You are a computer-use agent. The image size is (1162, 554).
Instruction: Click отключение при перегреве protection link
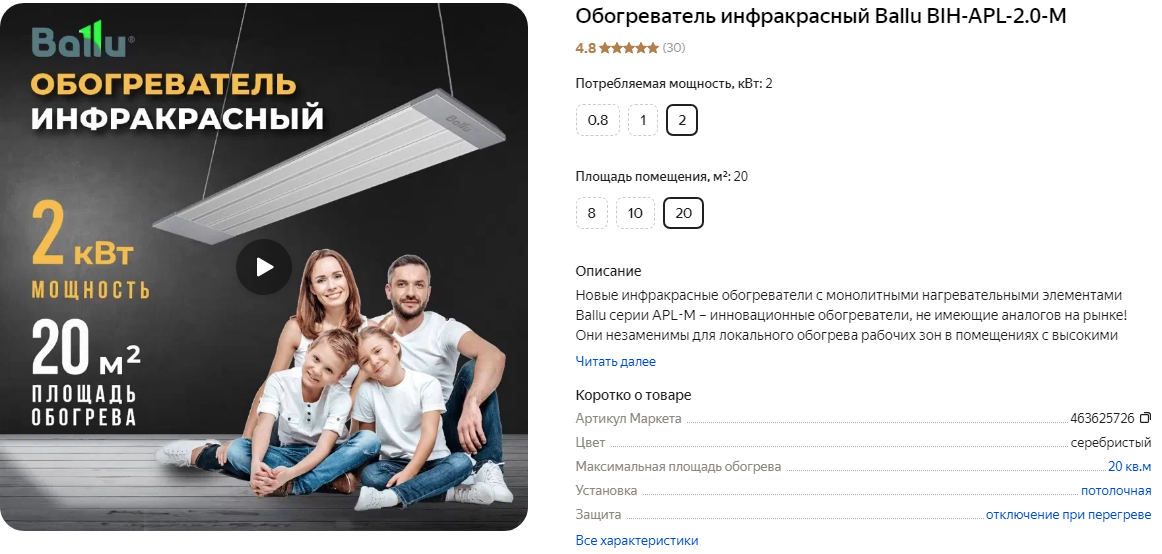tap(1069, 514)
